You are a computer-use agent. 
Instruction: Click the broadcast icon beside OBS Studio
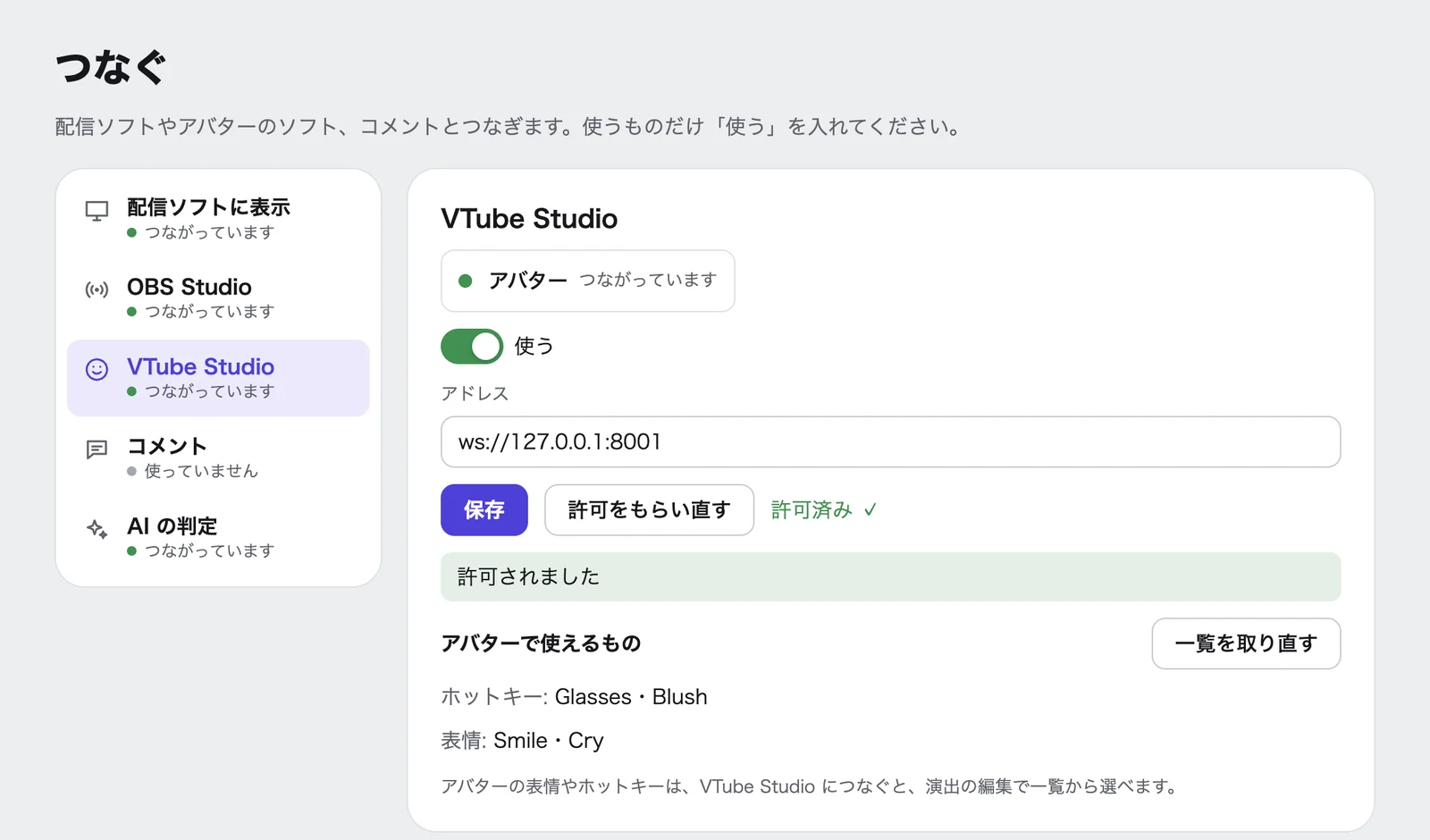tap(97, 290)
